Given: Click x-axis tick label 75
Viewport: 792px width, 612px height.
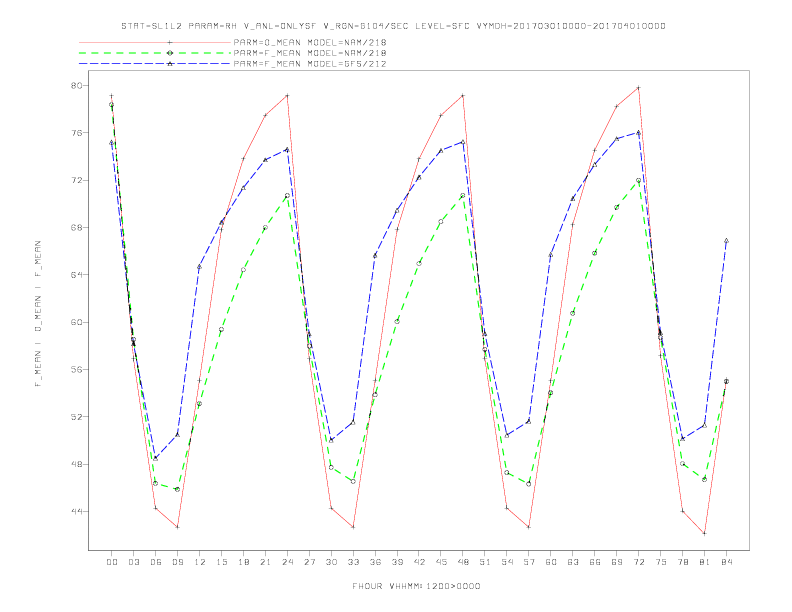Looking at the screenshot, I should pos(661,562).
